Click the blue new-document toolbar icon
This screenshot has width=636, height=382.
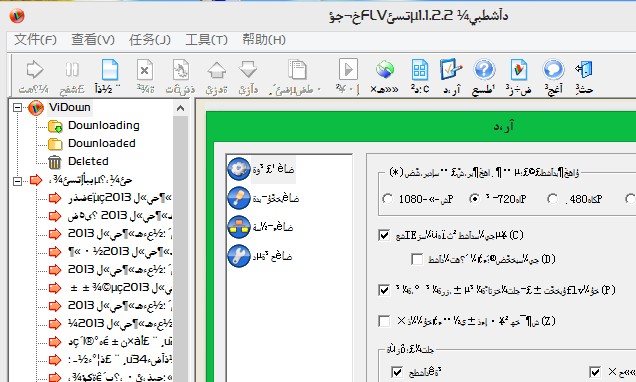[110, 70]
